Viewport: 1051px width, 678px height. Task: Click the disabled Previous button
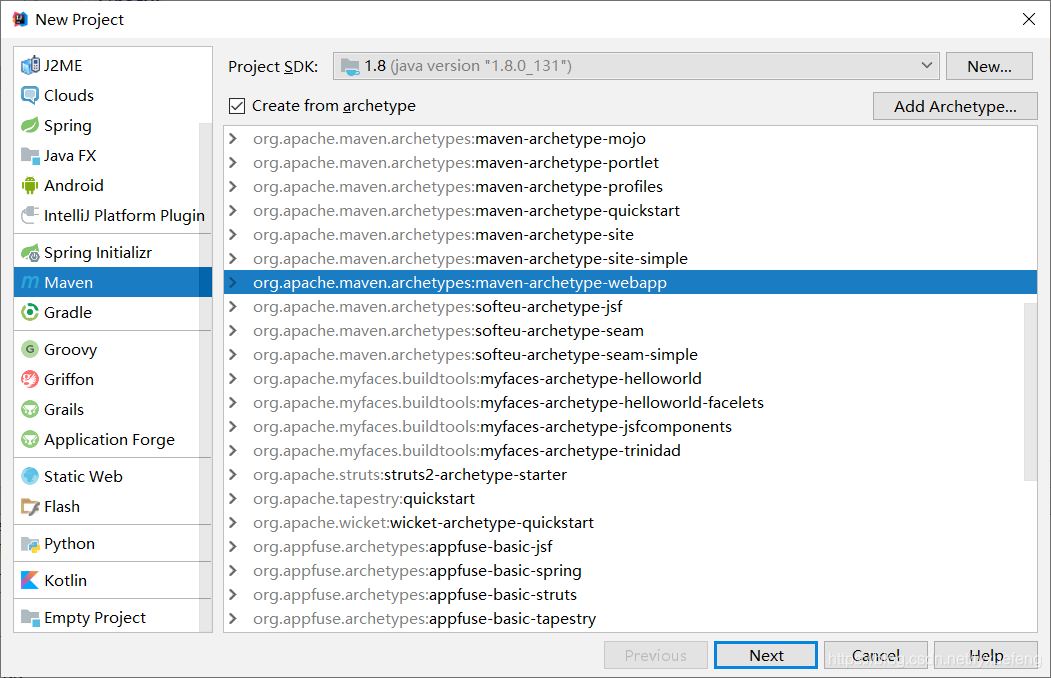pos(656,655)
